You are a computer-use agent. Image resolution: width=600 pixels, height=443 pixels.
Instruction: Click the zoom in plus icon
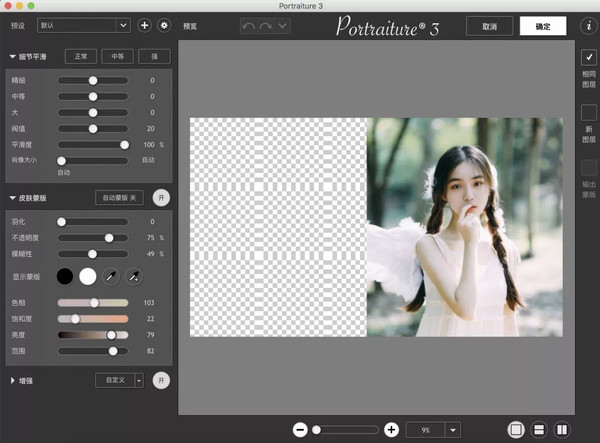click(x=391, y=429)
